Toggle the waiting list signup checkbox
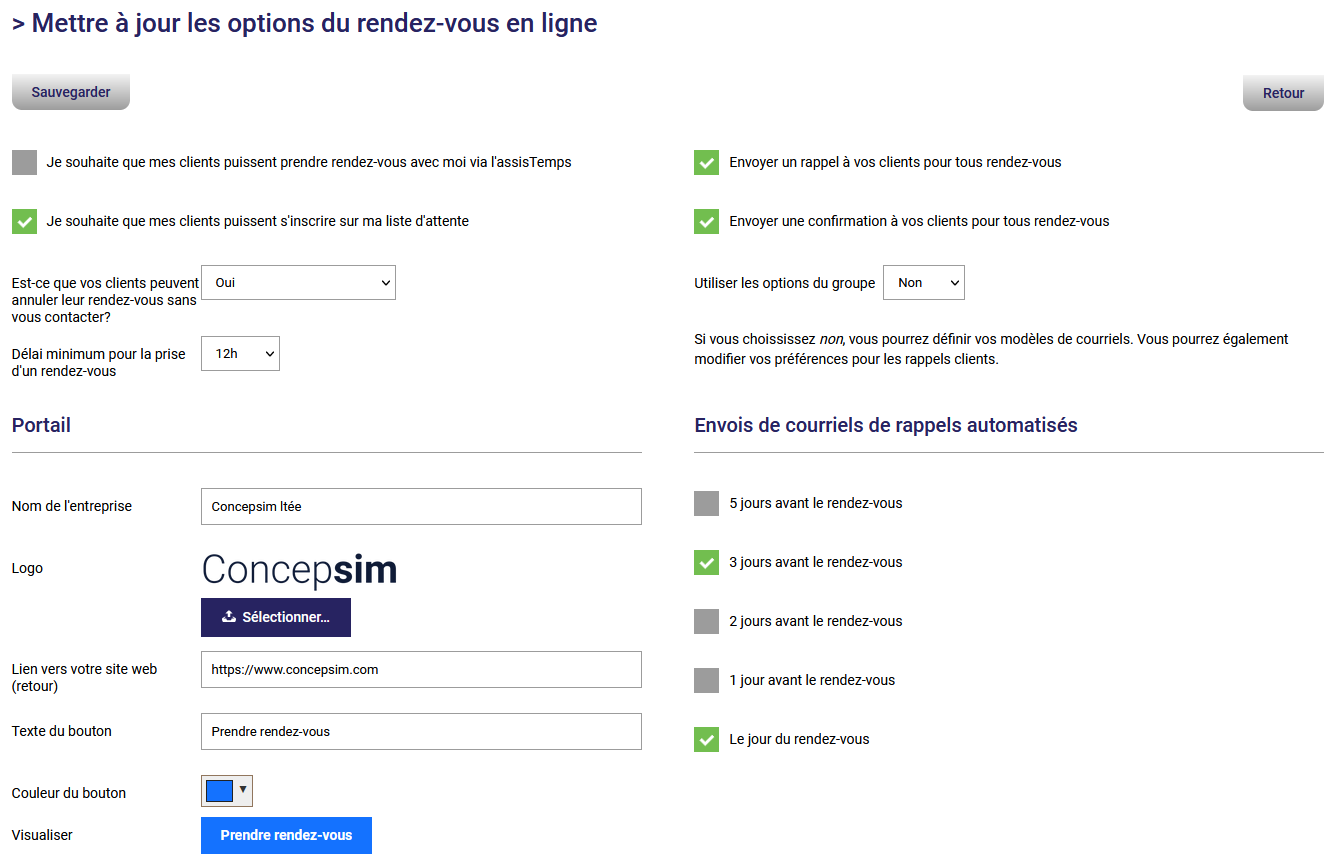Image resolution: width=1344 pixels, height=858 pixels. [x=25, y=221]
